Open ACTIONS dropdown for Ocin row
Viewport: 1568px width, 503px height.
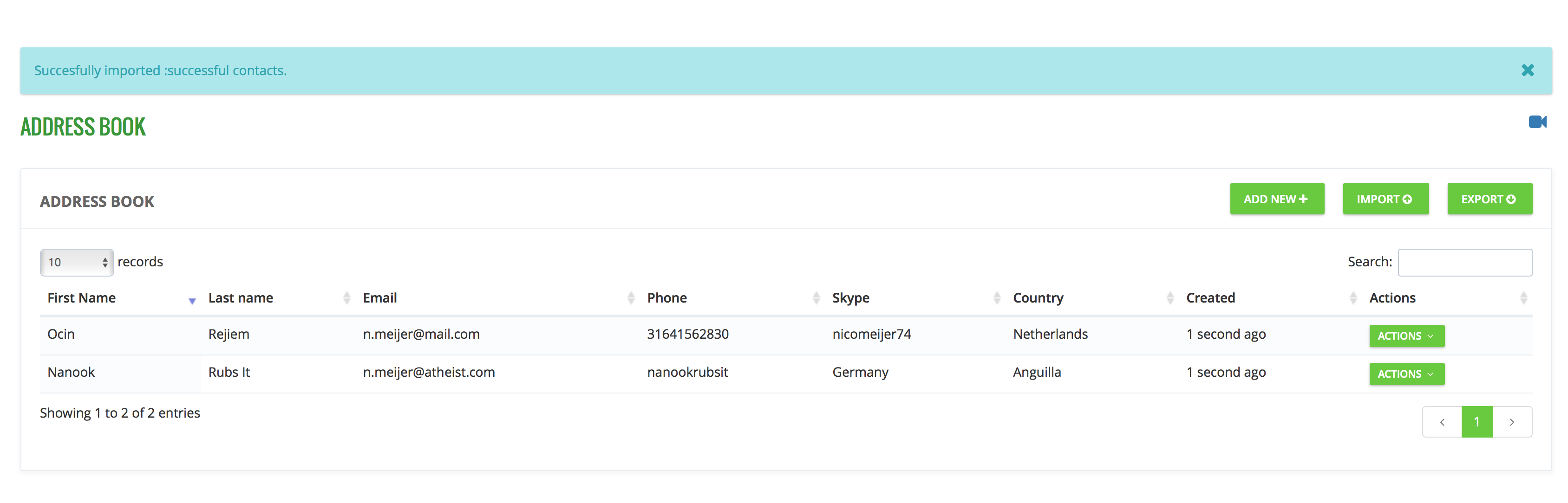pyautogui.click(x=1406, y=336)
